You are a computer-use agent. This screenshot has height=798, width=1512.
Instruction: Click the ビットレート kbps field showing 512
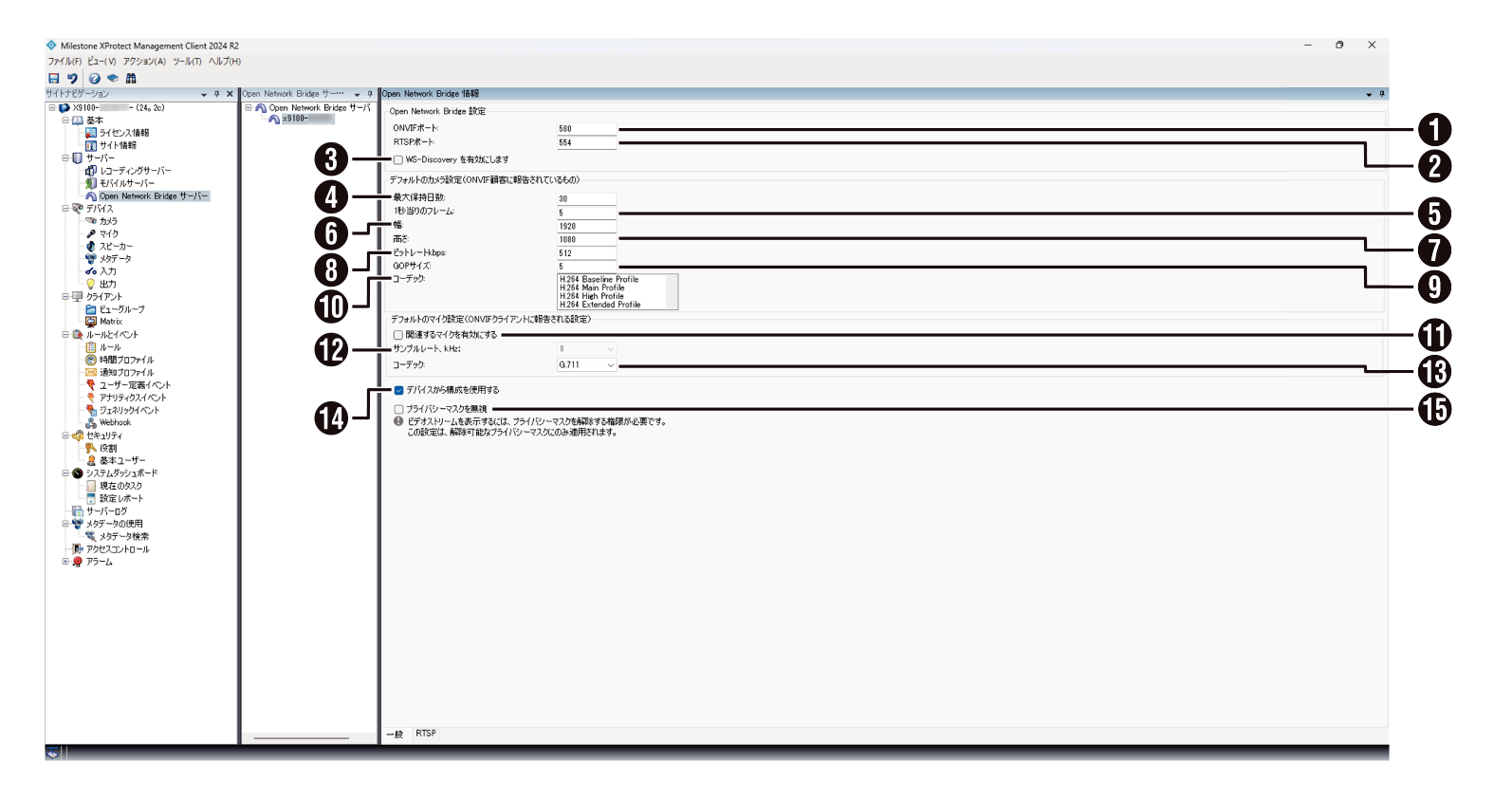tap(586, 253)
